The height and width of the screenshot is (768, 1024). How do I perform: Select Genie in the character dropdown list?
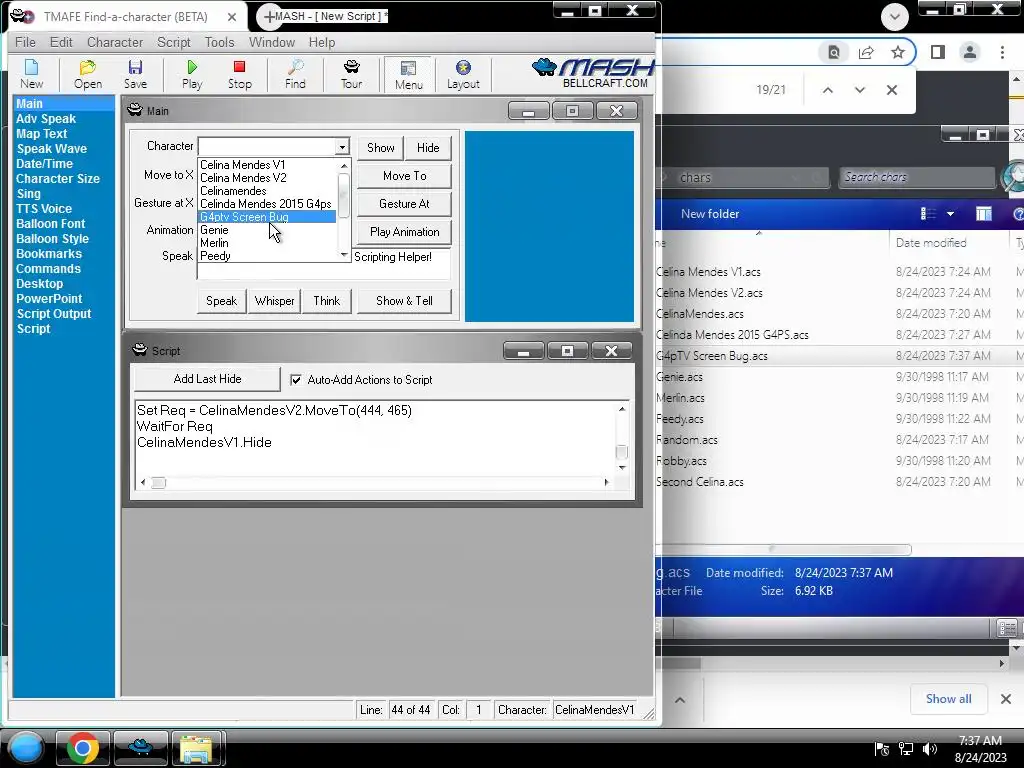coord(267,230)
